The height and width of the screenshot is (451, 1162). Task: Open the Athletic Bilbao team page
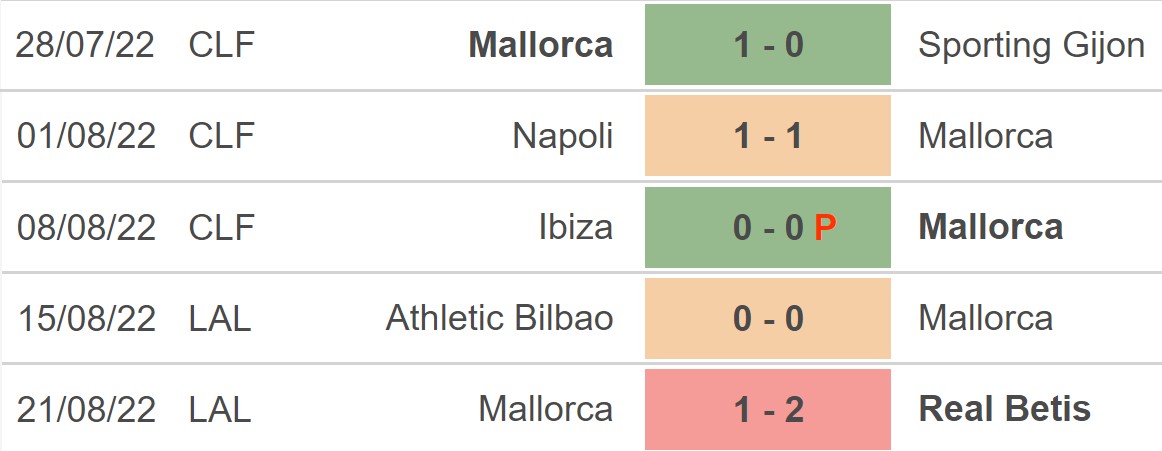[499, 318]
